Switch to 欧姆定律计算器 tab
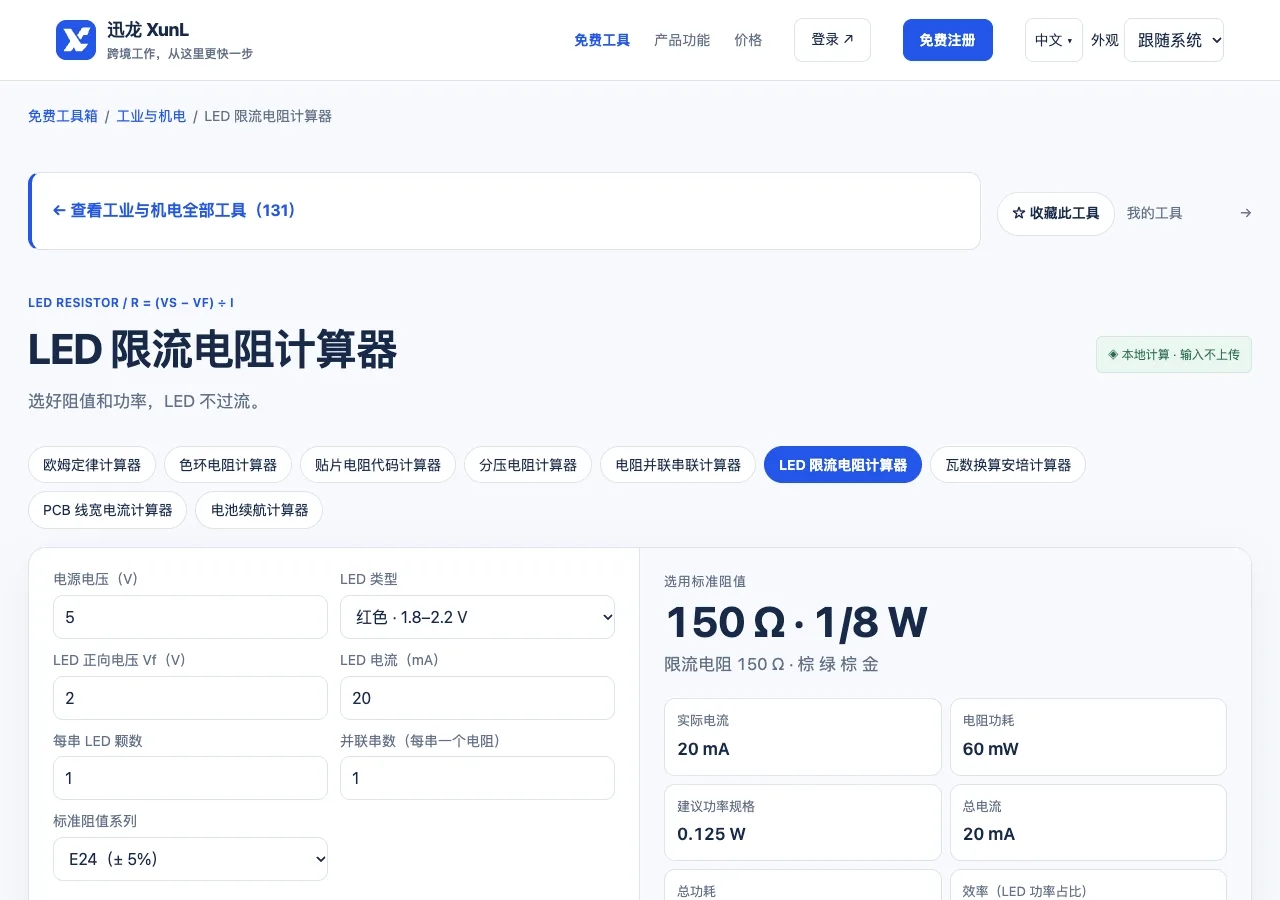Image resolution: width=1280 pixels, height=900 pixels. [x=92, y=465]
